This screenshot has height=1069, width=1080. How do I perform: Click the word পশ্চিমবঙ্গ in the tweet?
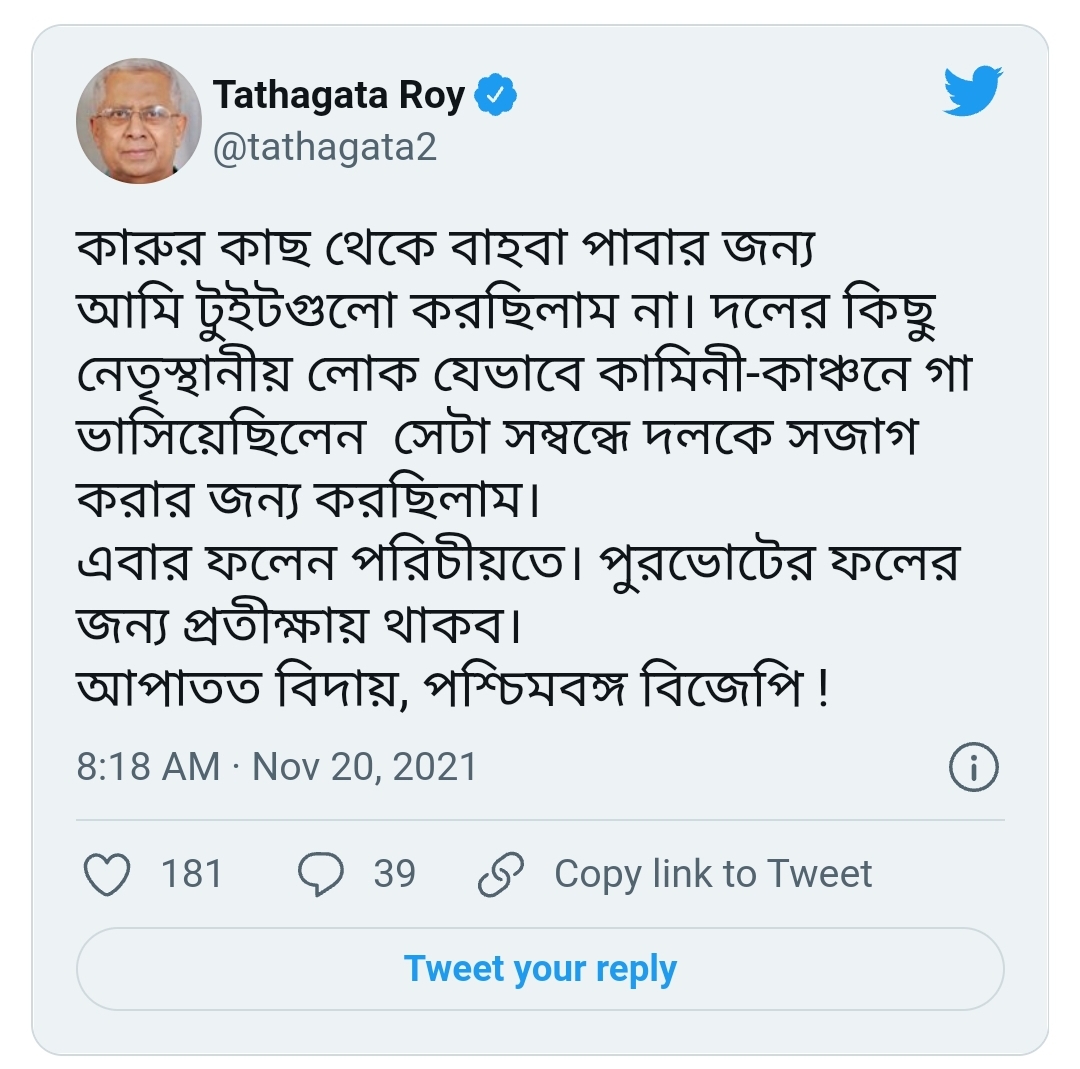524,688
